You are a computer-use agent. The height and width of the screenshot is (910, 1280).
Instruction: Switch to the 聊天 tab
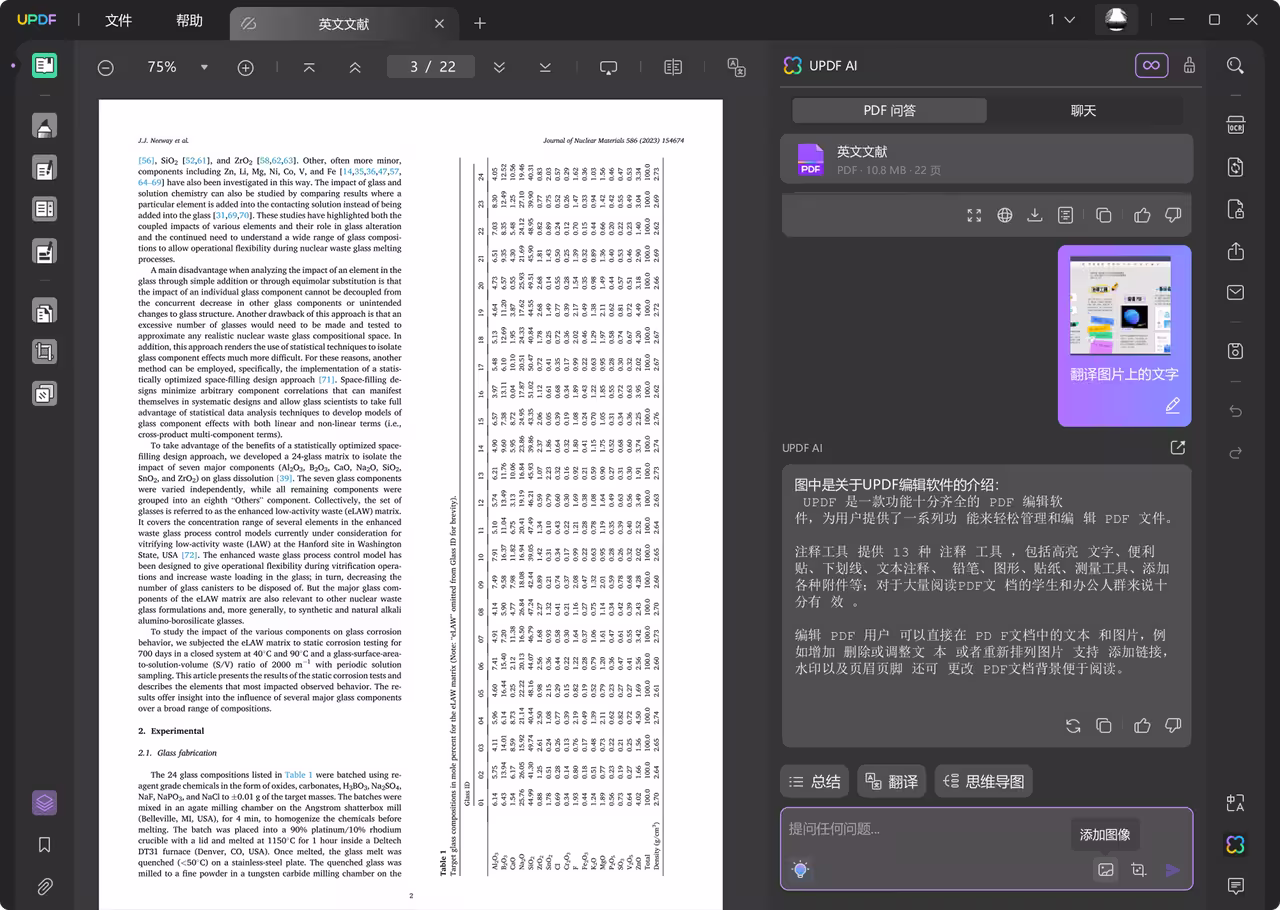[x=1084, y=111]
